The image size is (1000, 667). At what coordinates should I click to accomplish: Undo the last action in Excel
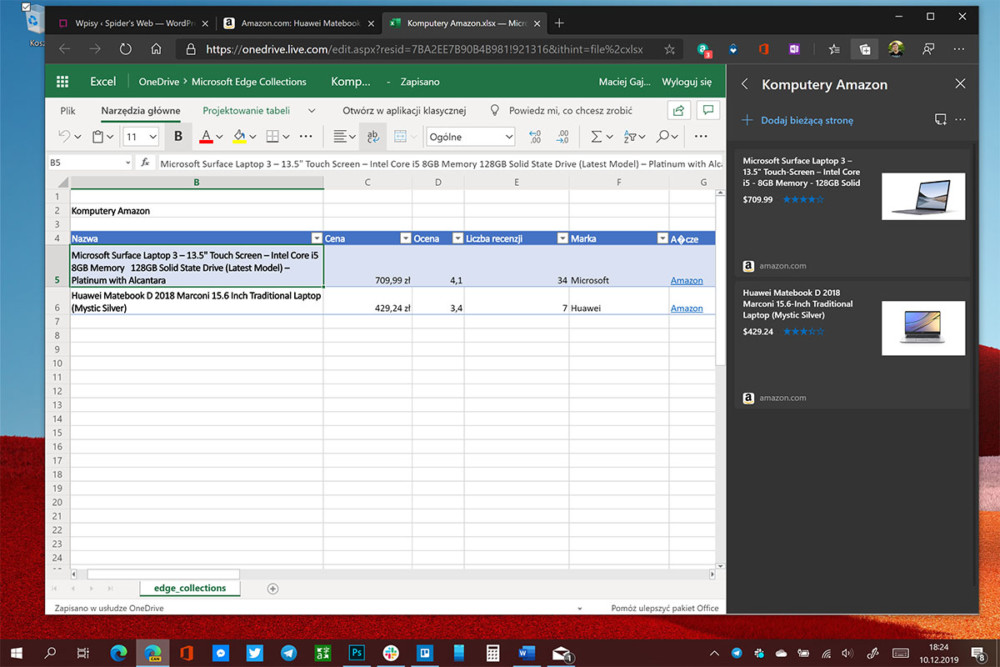[64, 136]
